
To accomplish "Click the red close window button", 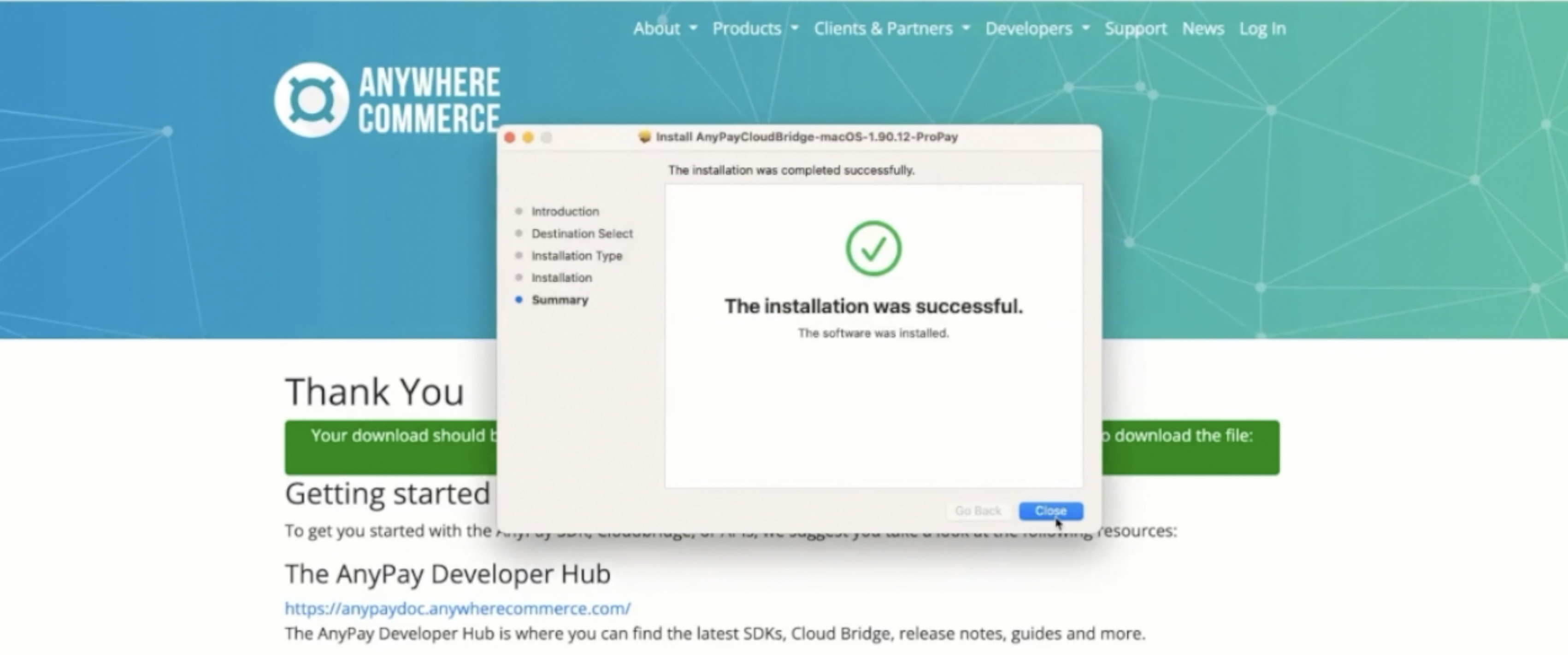I will [x=510, y=137].
